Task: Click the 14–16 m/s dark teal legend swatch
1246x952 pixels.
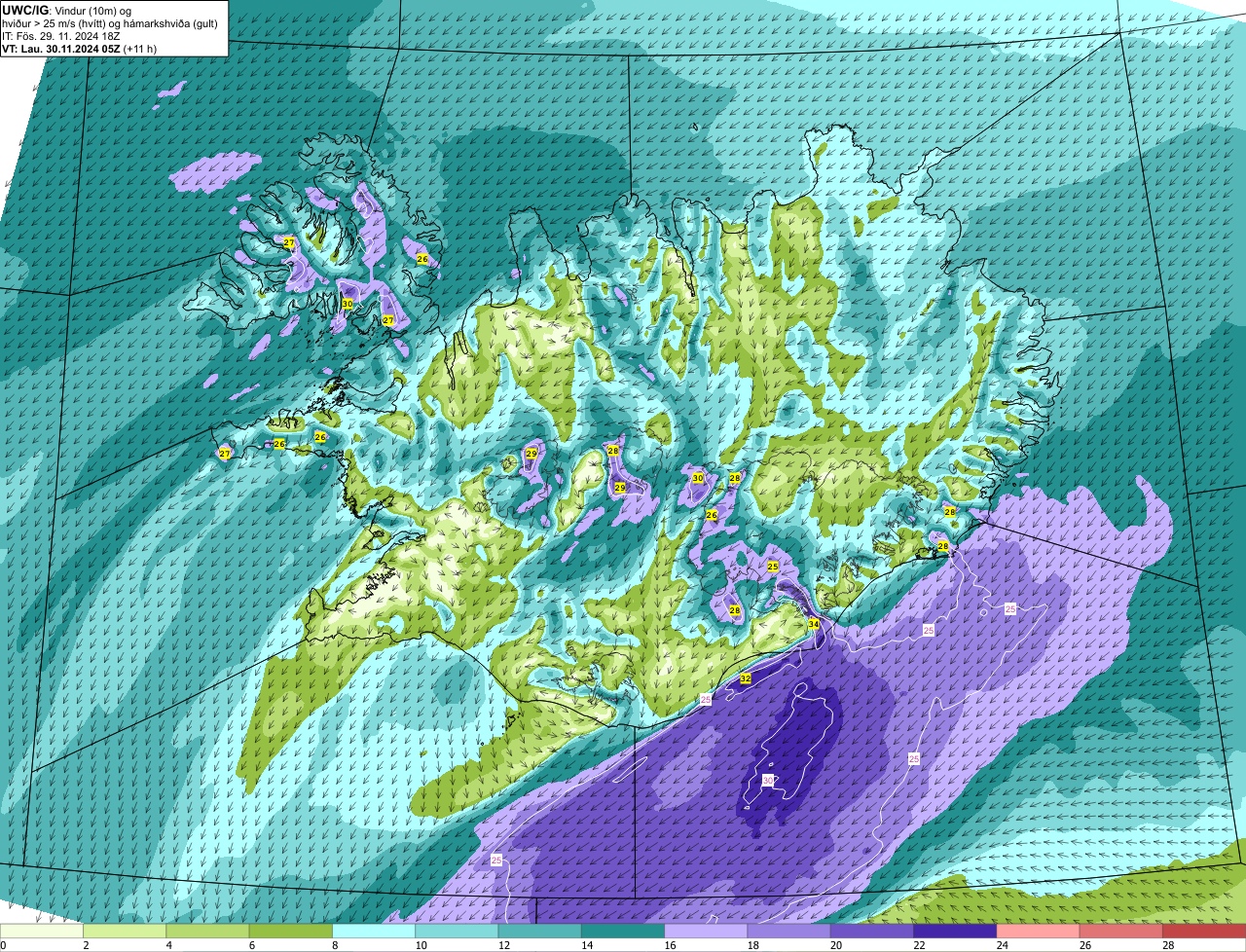Action: tap(623, 932)
